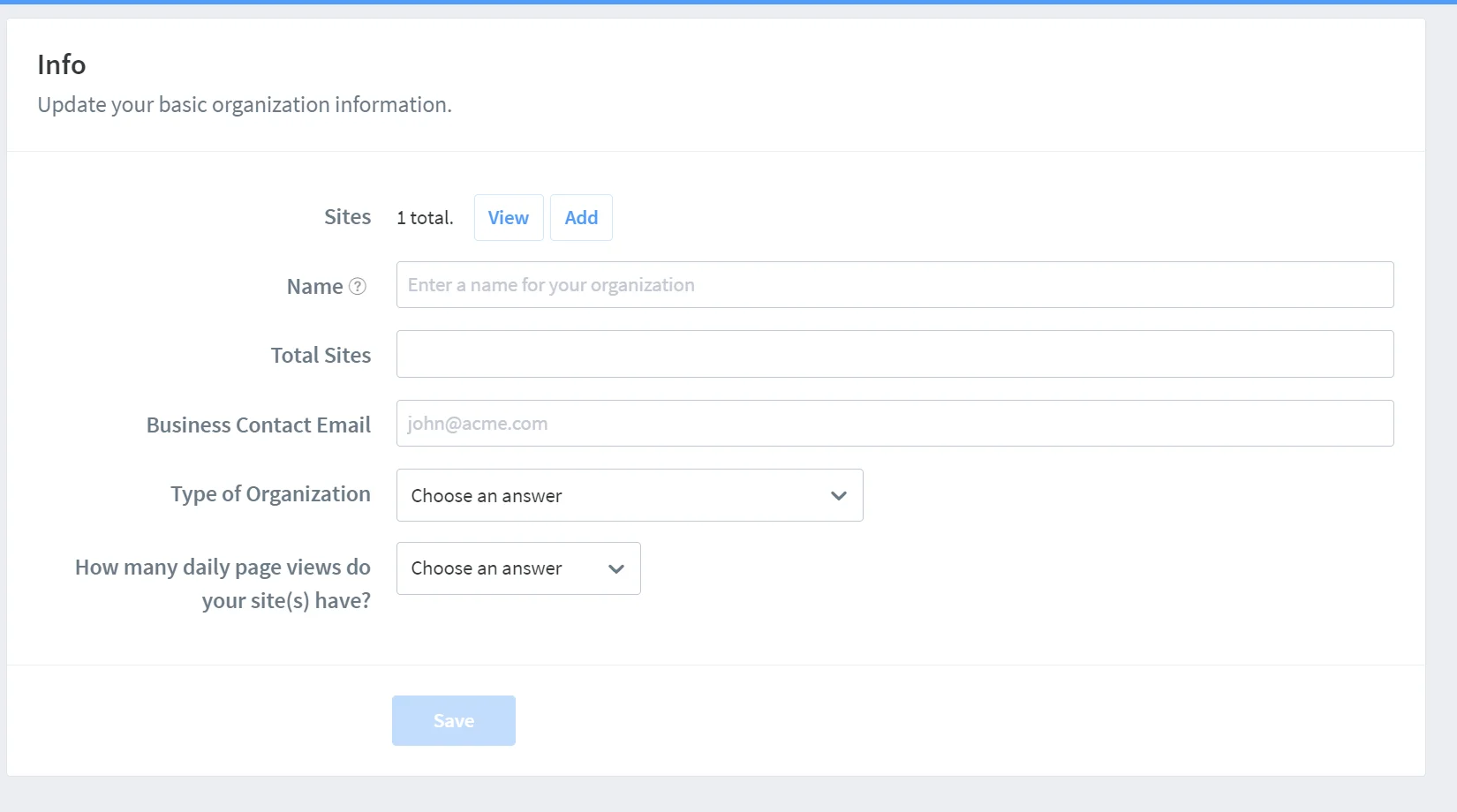This screenshot has width=1457, height=812.
Task: Click into the Total Sites field
Action: click(x=895, y=354)
